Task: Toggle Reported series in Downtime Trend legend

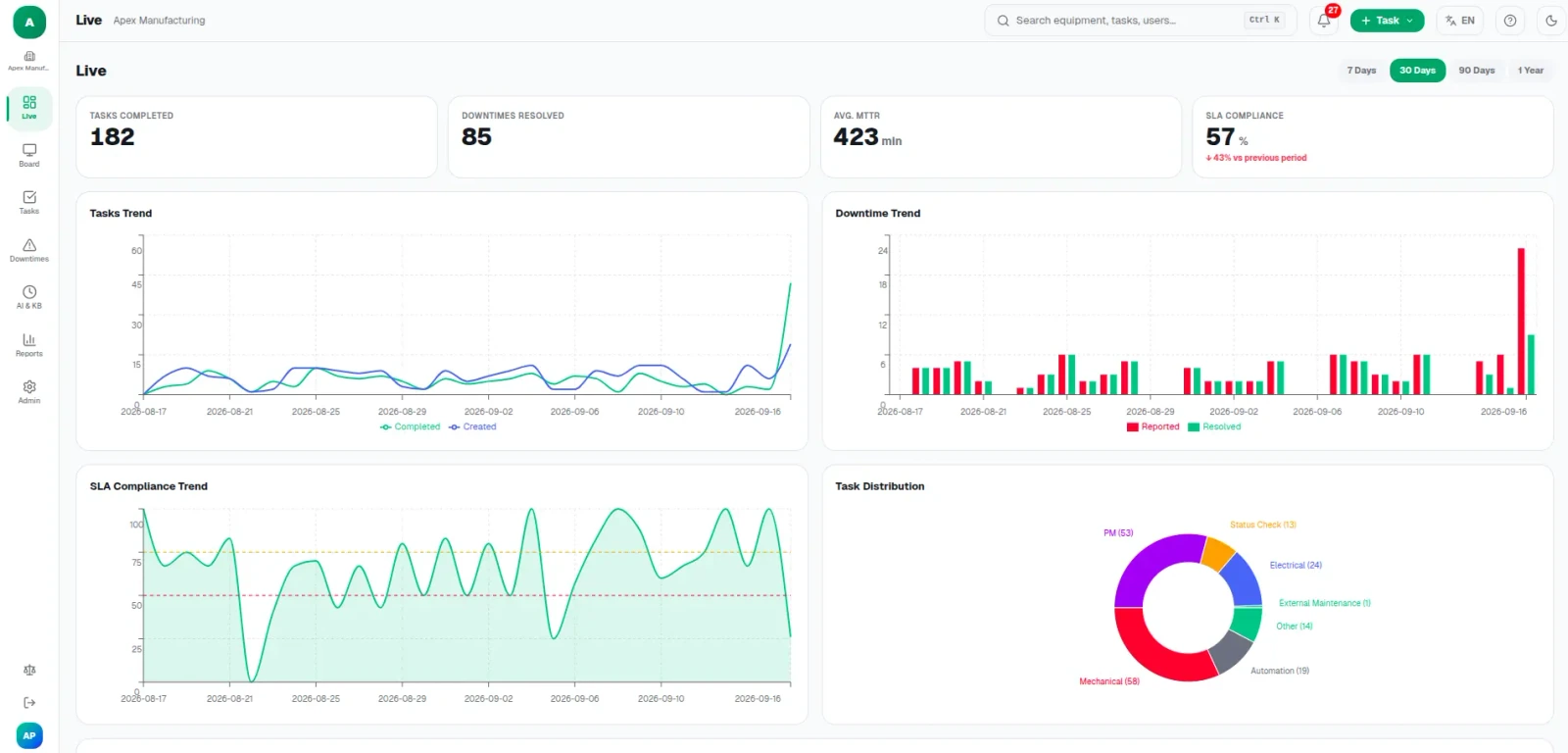Action: tap(1153, 427)
